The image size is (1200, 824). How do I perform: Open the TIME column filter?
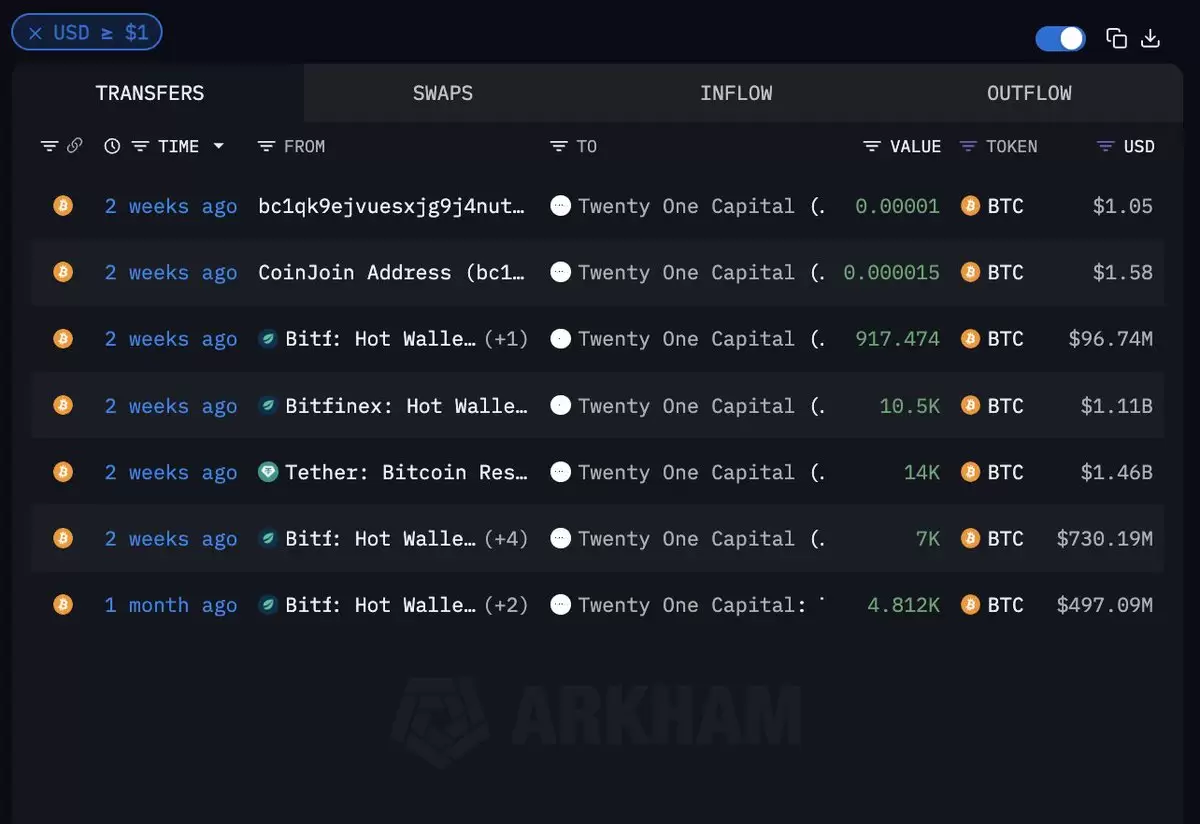click(x=141, y=146)
